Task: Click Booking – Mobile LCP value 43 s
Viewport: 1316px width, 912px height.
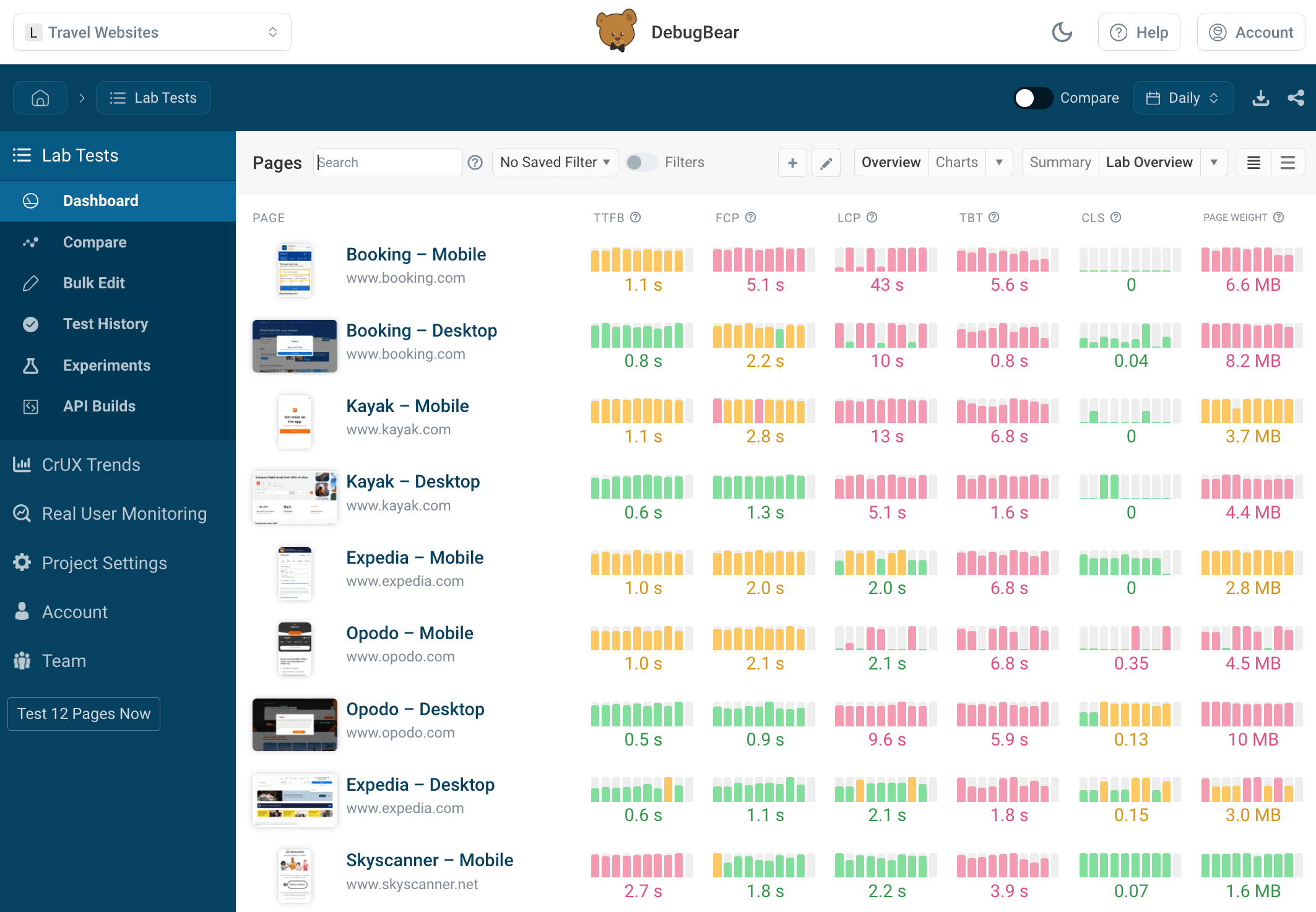Action: pyautogui.click(x=887, y=285)
